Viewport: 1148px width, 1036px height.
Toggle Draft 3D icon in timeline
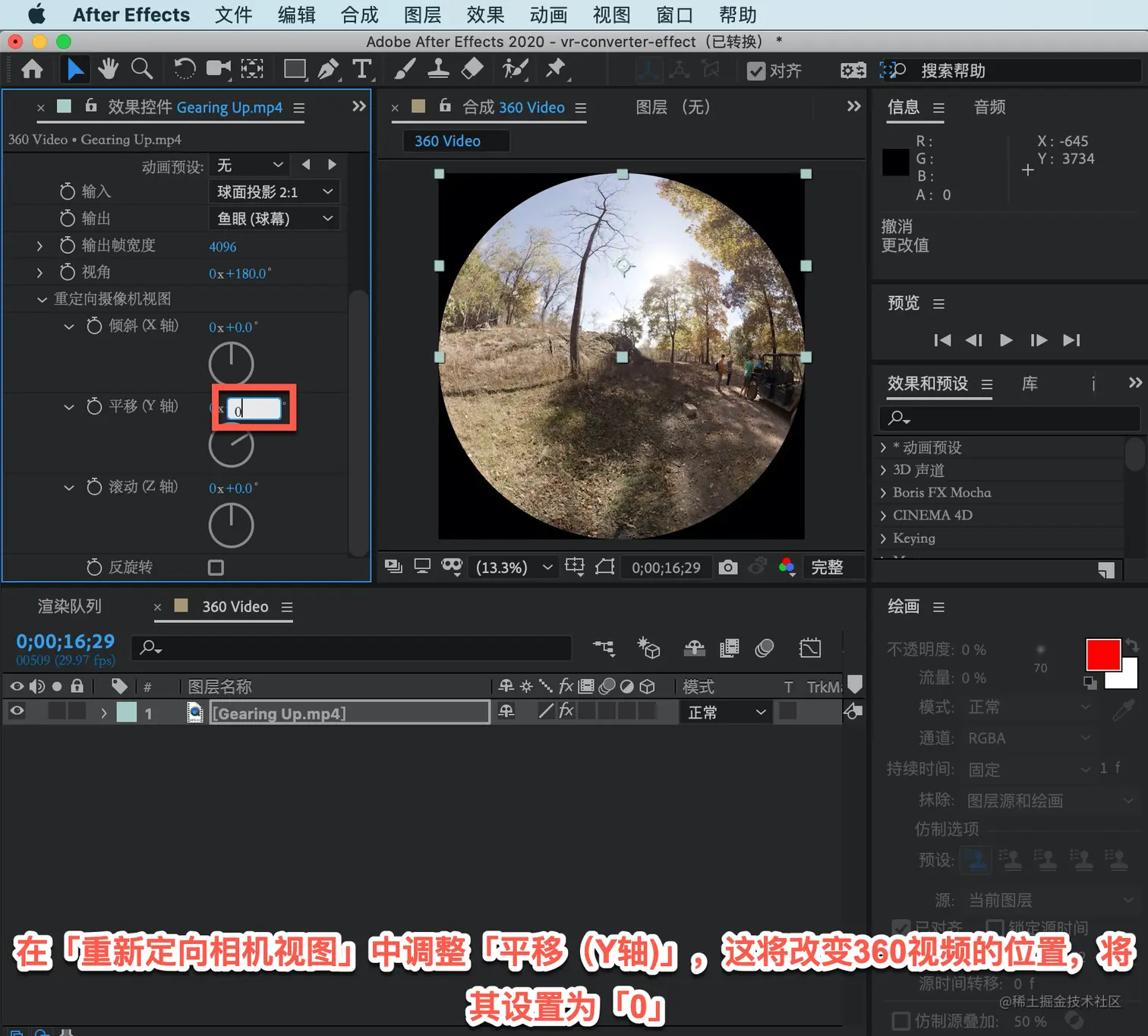648,648
